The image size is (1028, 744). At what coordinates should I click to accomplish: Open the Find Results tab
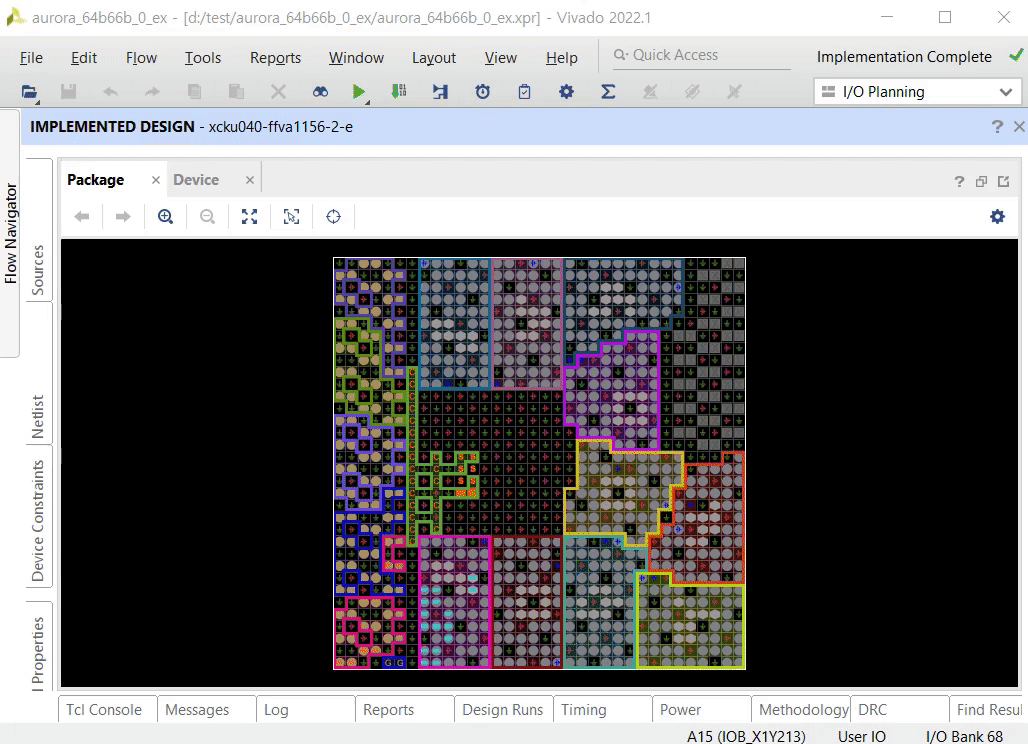coord(989,710)
